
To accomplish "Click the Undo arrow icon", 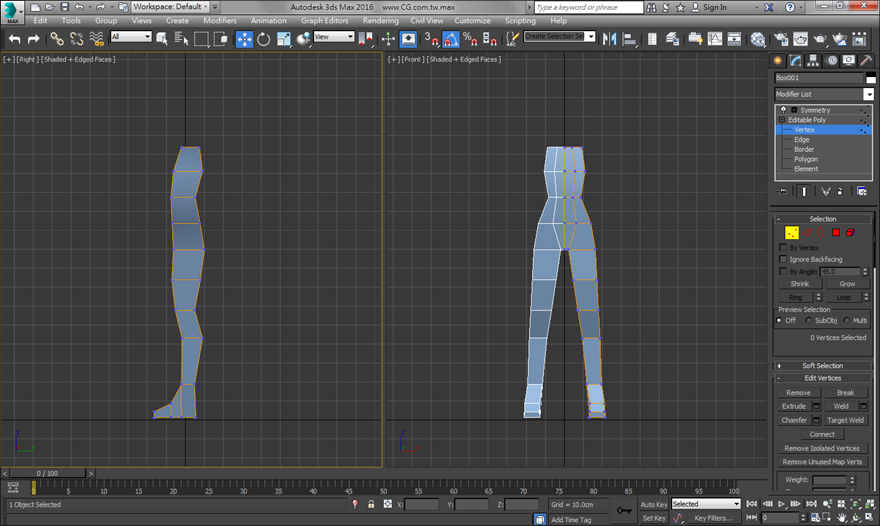I will (14, 39).
